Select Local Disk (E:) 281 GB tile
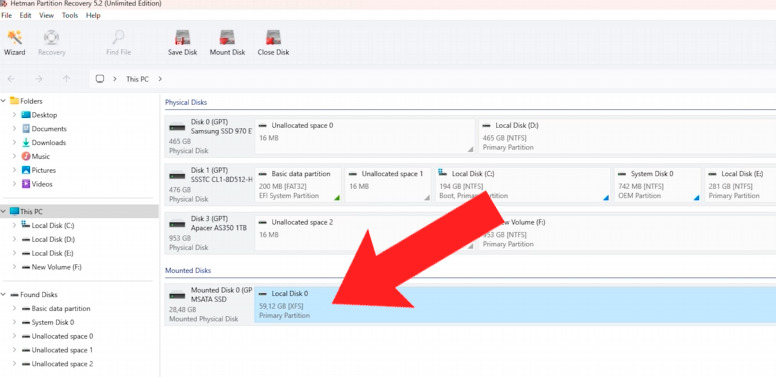 pyautogui.click(x=740, y=185)
